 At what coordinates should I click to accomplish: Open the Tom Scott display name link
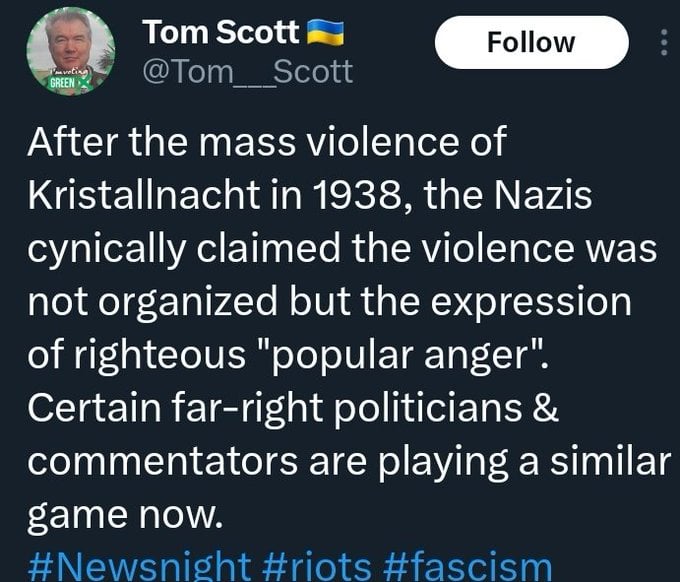pyautogui.click(x=221, y=33)
